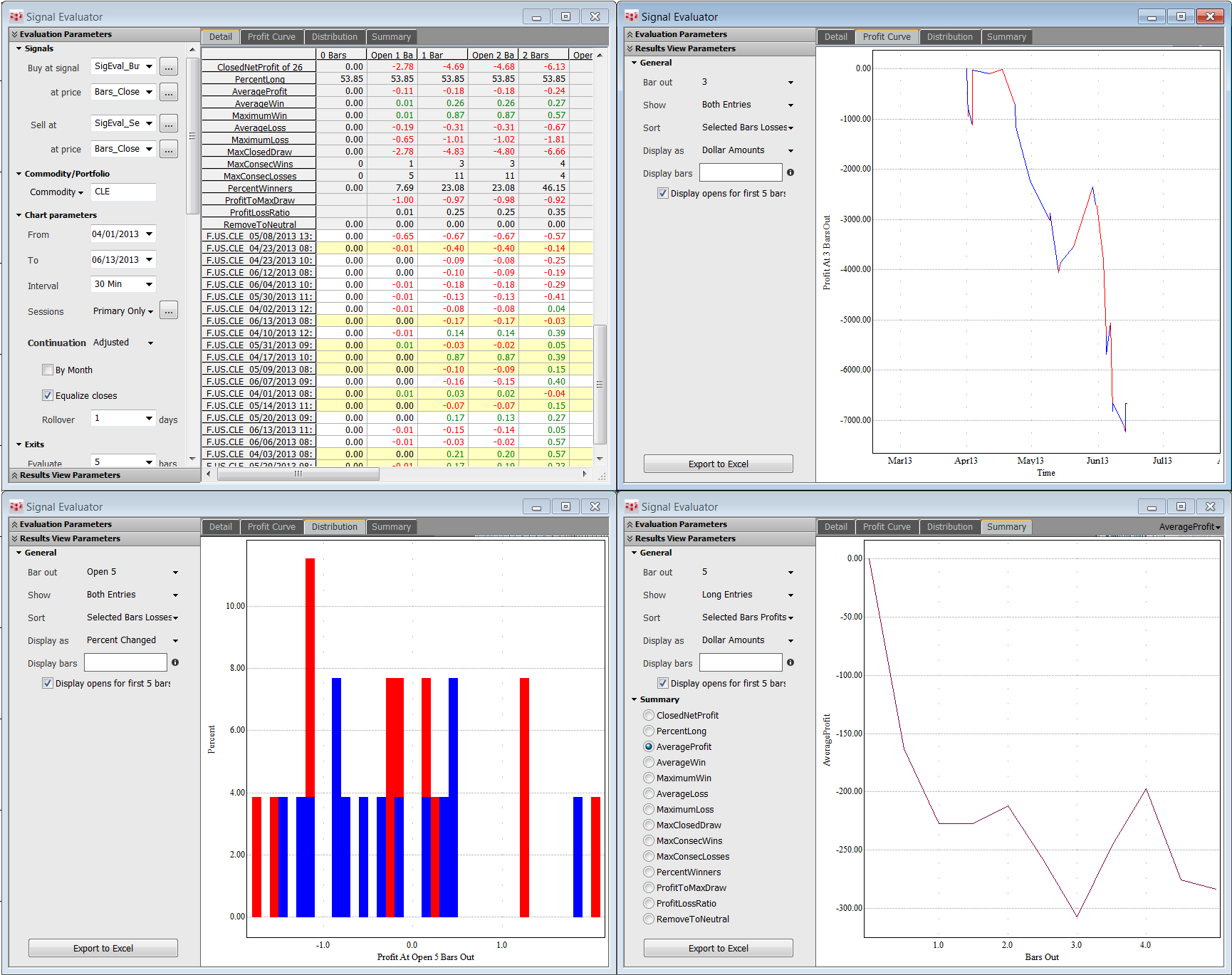The width and height of the screenshot is (1232, 975).
Task: Switch to Distribution tab in top-left window
Action: click(x=334, y=37)
